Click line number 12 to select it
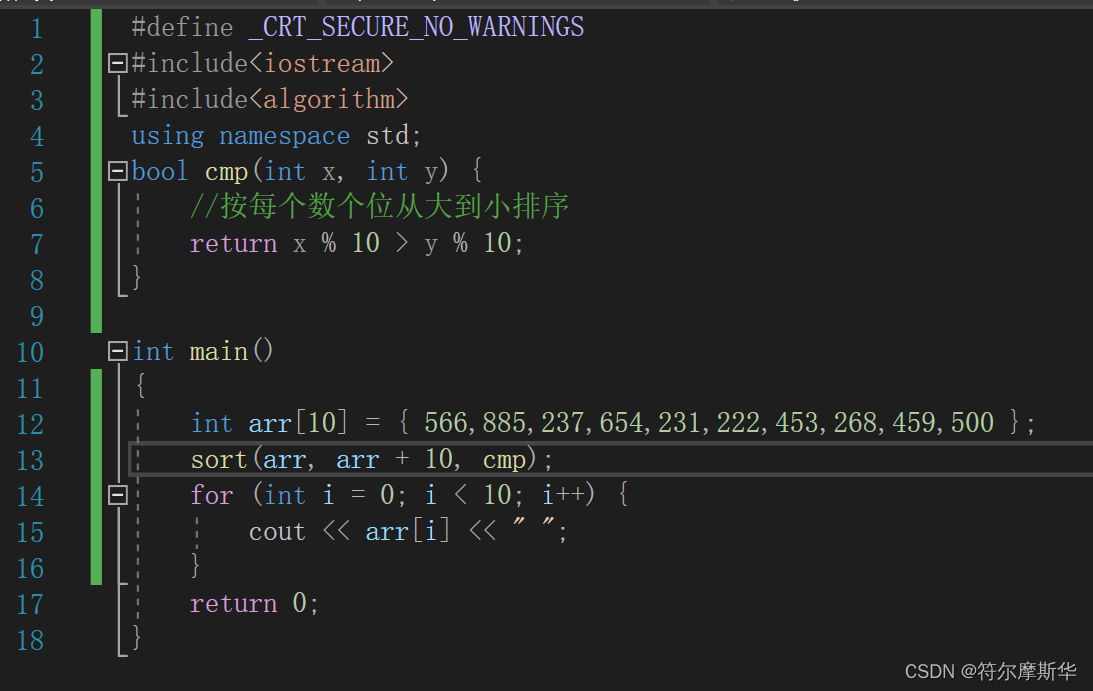The image size is (1093, 691). (30, 422)
